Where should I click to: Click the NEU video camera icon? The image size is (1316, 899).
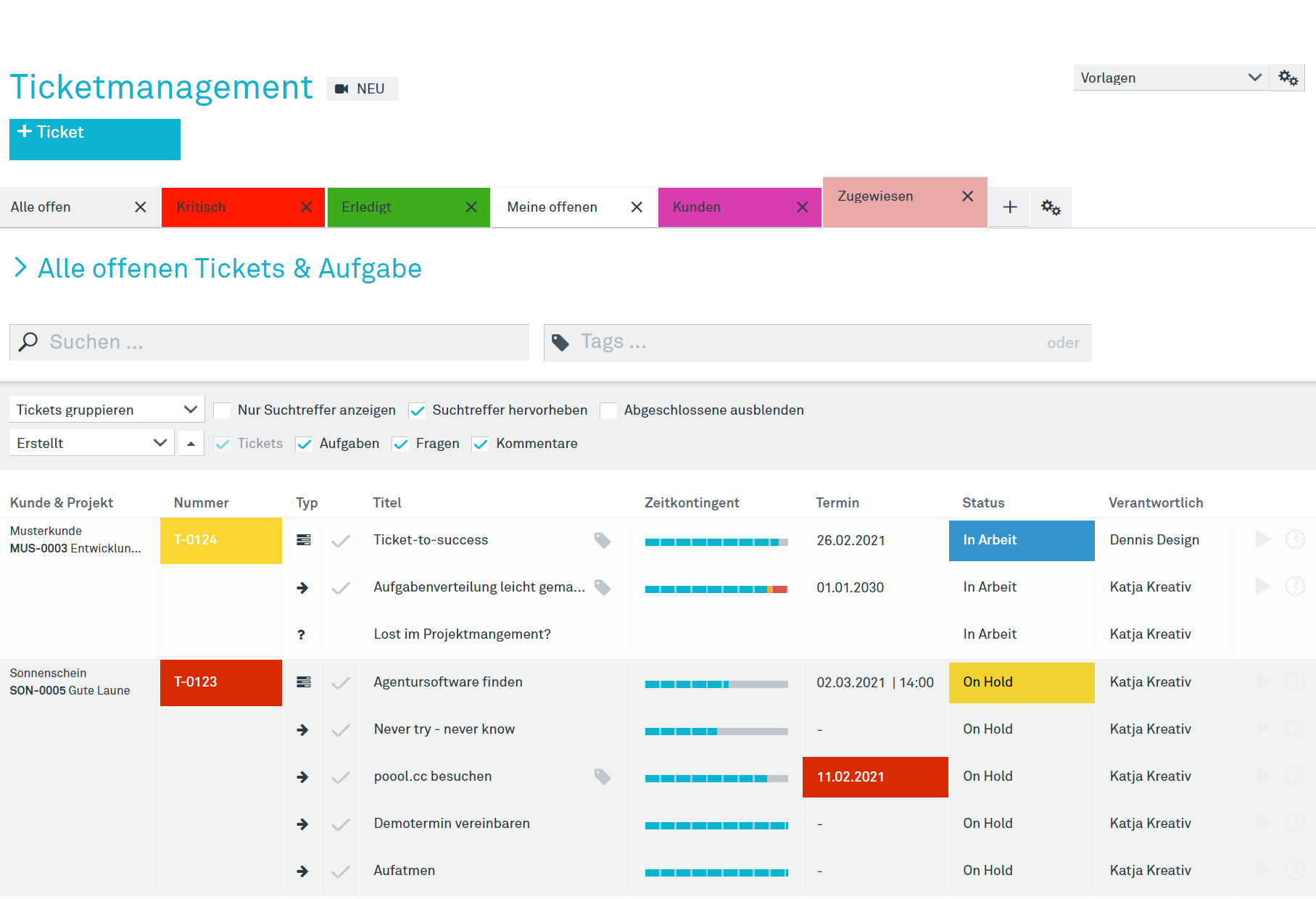coord(342,88)
